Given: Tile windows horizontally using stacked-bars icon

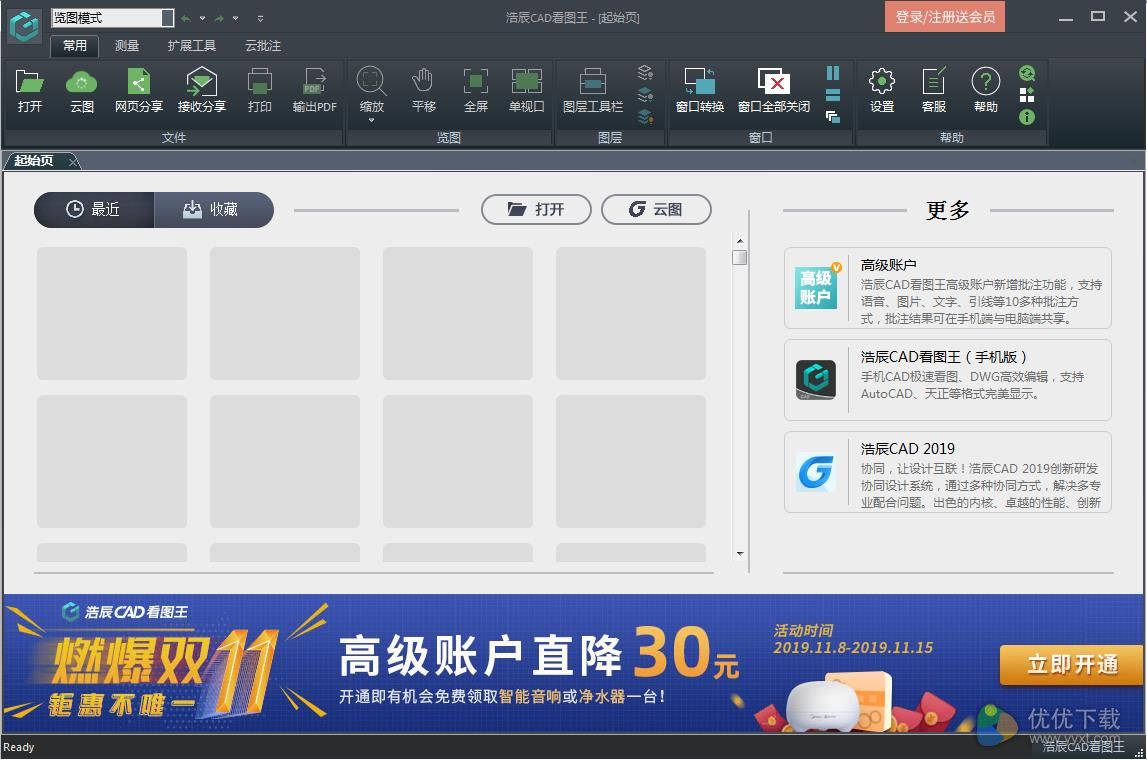Looking at the screenshot, I should 832,95.
